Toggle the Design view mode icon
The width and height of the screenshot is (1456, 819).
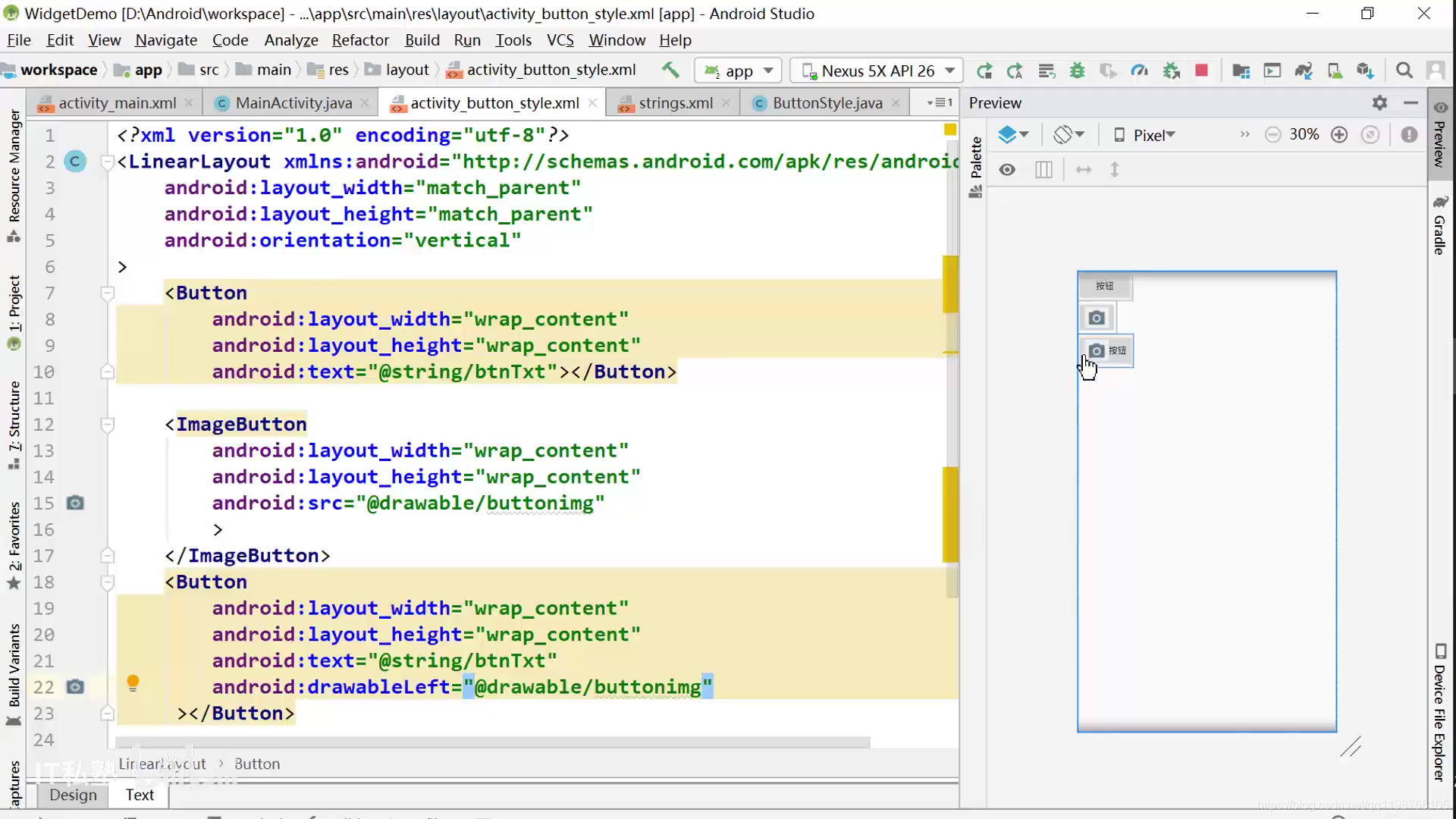1007,170
